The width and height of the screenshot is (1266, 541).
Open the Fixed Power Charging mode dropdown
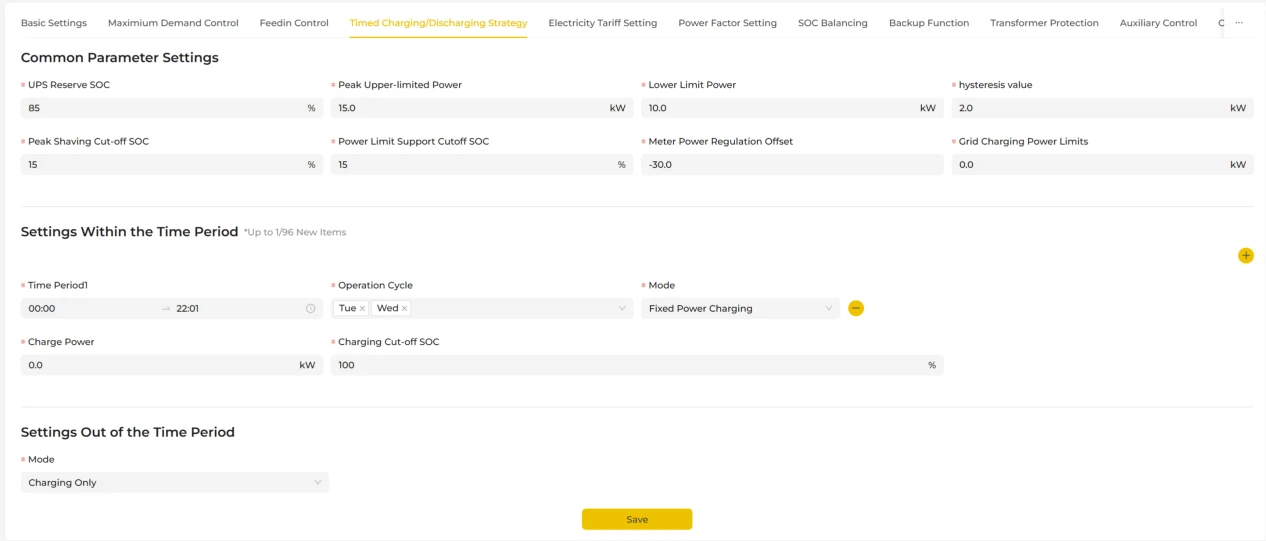pos(740,308)
